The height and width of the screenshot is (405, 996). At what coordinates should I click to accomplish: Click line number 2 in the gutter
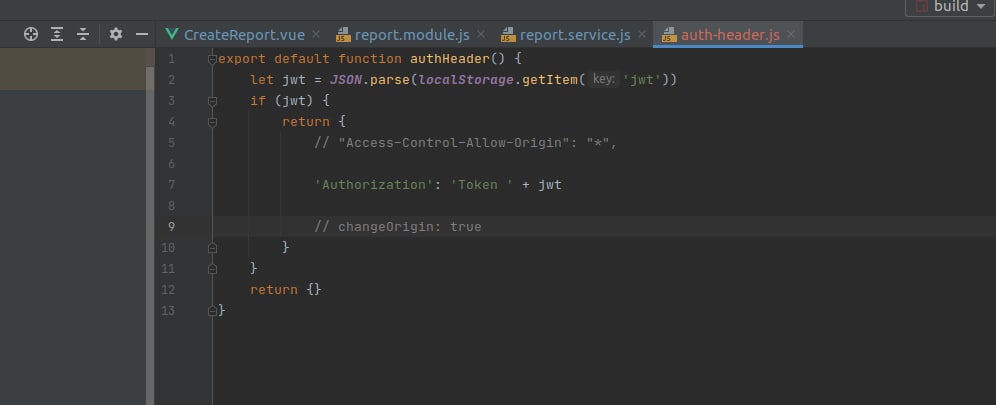(x=172, y=80)
